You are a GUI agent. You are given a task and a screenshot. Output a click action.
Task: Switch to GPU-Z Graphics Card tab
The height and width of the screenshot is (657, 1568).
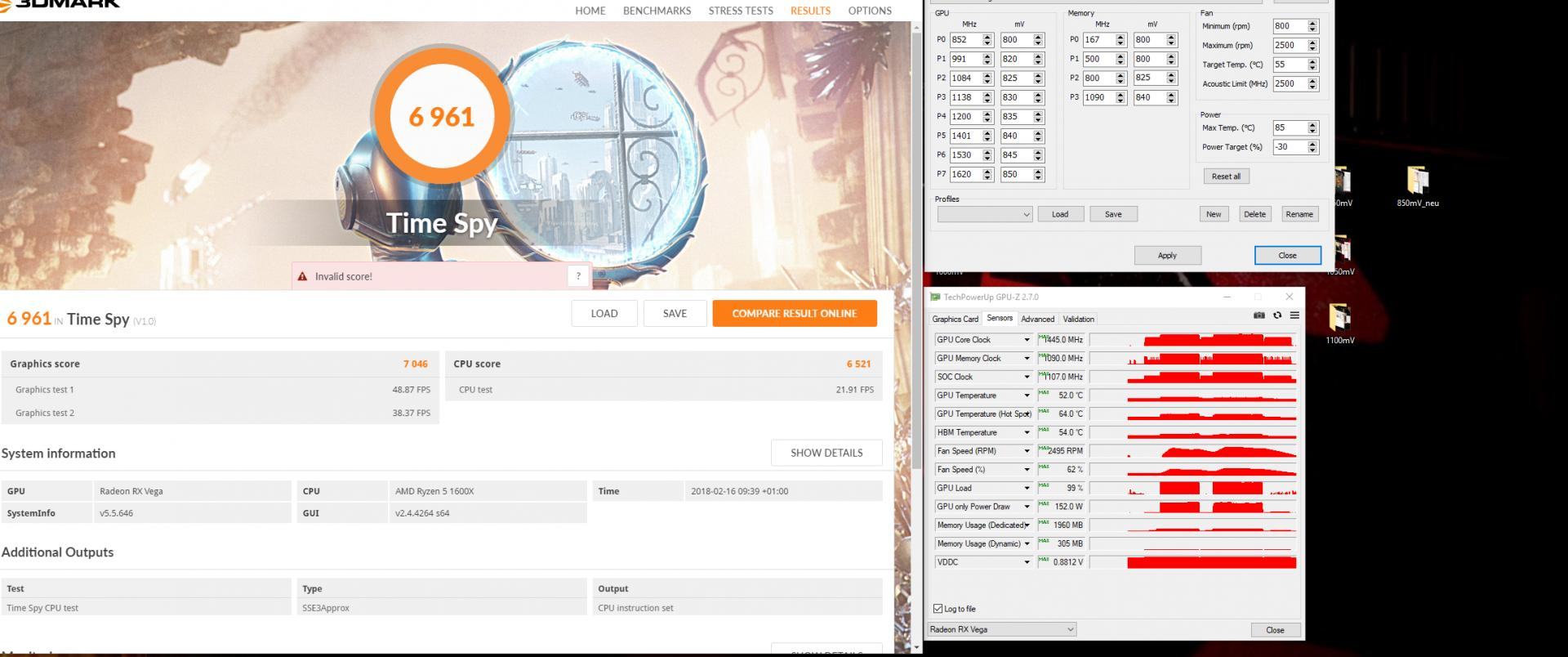point(955,320)
